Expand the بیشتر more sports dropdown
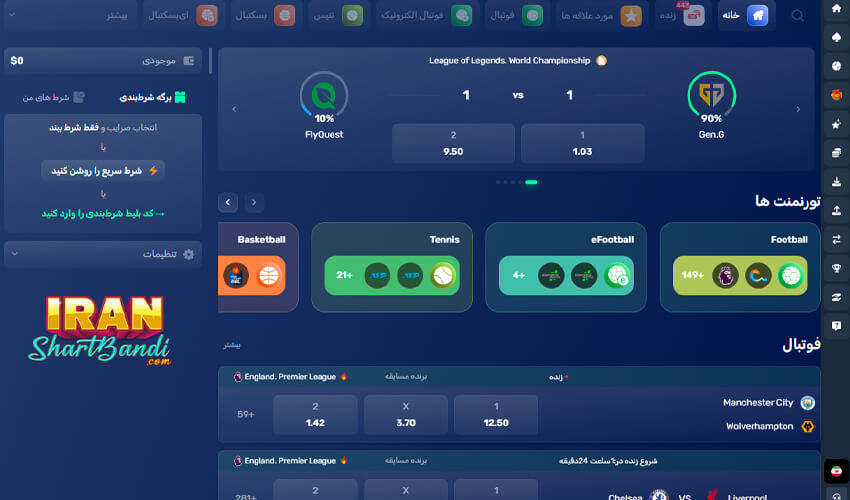Viewport: 850px width, 500px height. (x=70, y=15)
